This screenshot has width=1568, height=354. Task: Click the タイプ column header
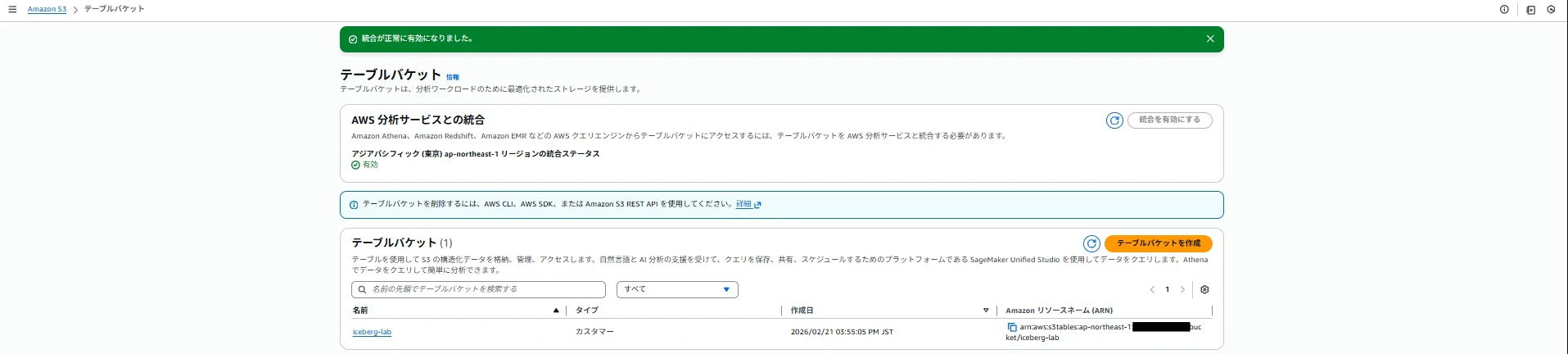pos(587,311)
